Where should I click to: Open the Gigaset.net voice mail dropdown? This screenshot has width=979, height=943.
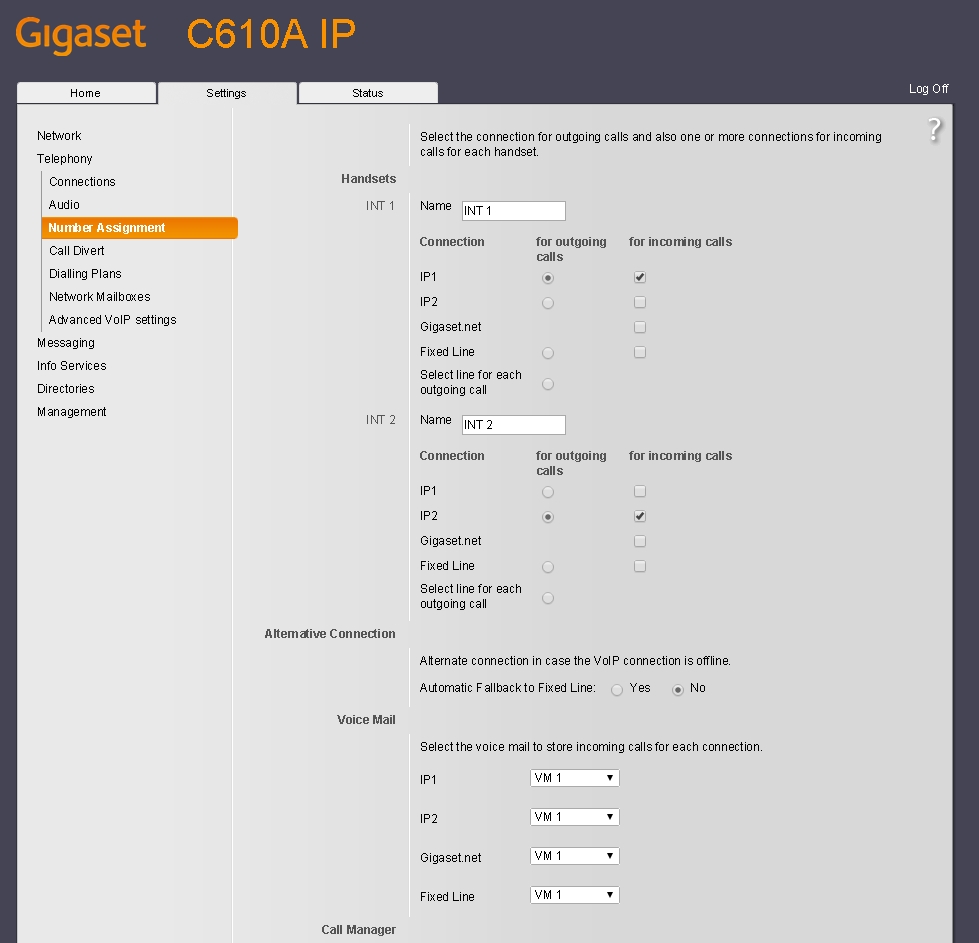coord(574,856)
